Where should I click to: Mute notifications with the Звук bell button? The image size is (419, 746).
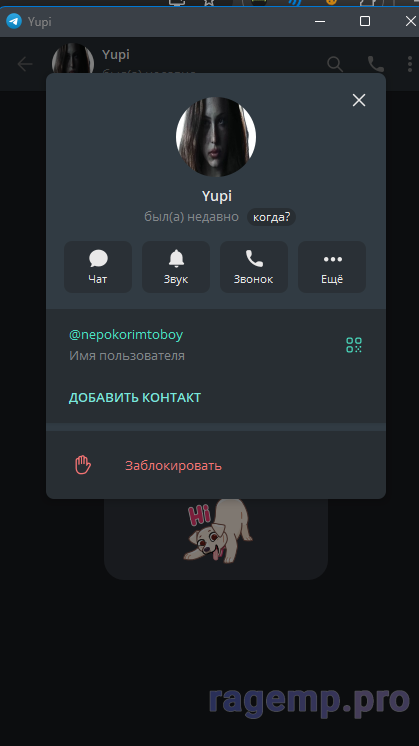(176, 267)
